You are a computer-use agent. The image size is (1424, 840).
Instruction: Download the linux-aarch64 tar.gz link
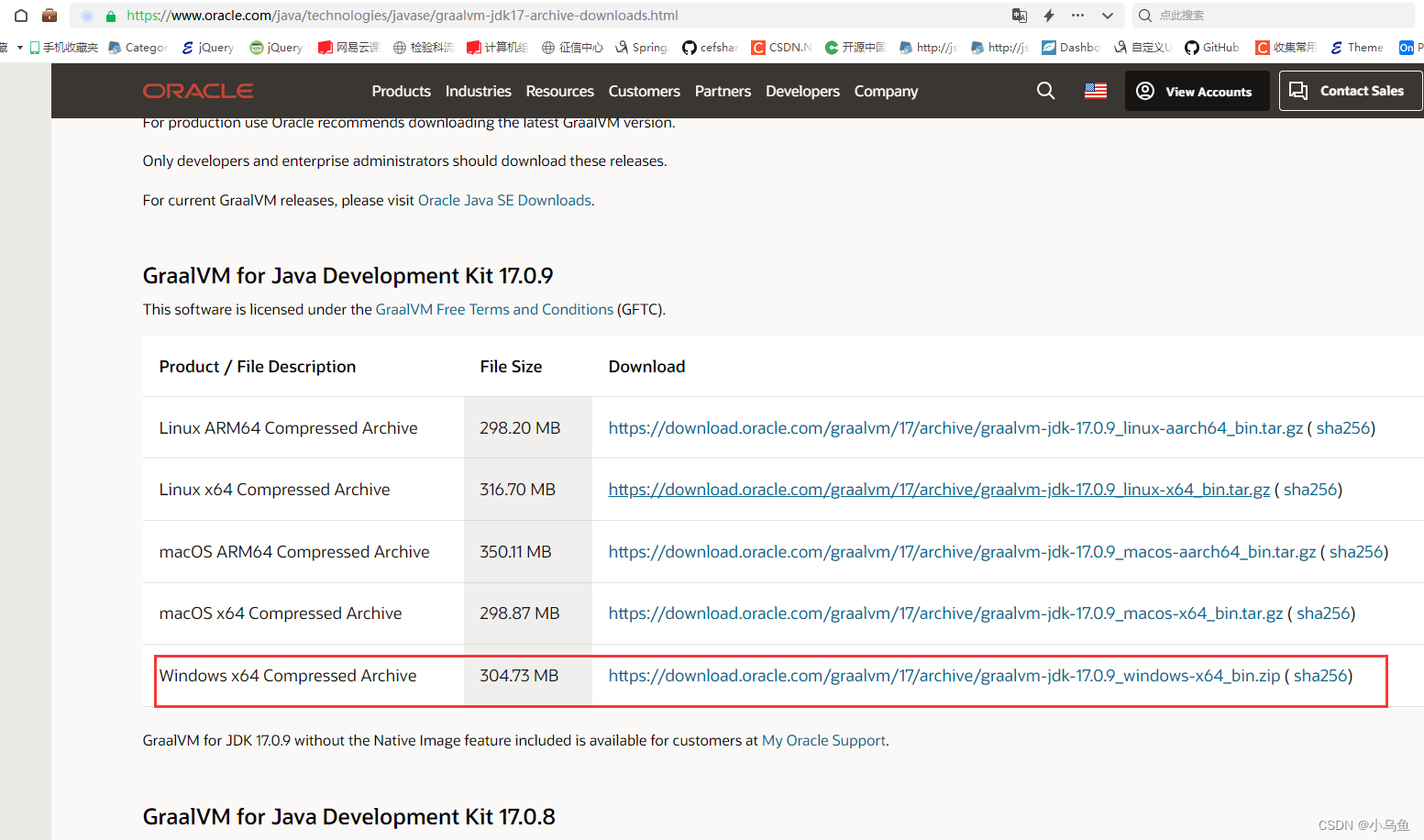[x=955, y=428]
